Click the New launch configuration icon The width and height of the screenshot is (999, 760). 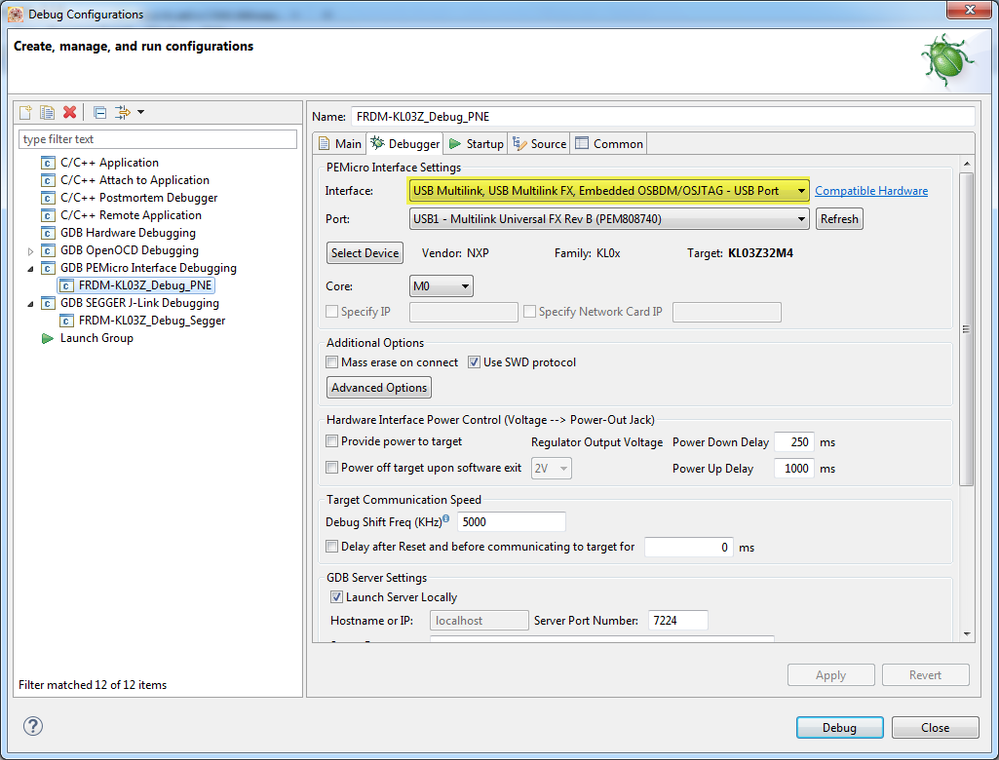(26, 112)
